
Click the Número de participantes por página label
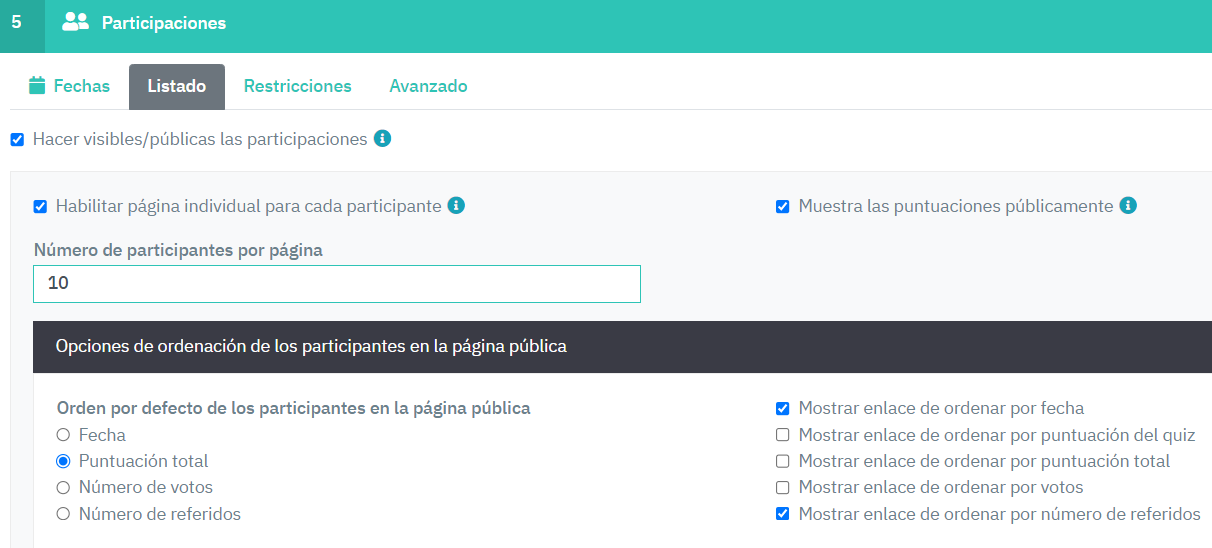[x=178, y=250]
